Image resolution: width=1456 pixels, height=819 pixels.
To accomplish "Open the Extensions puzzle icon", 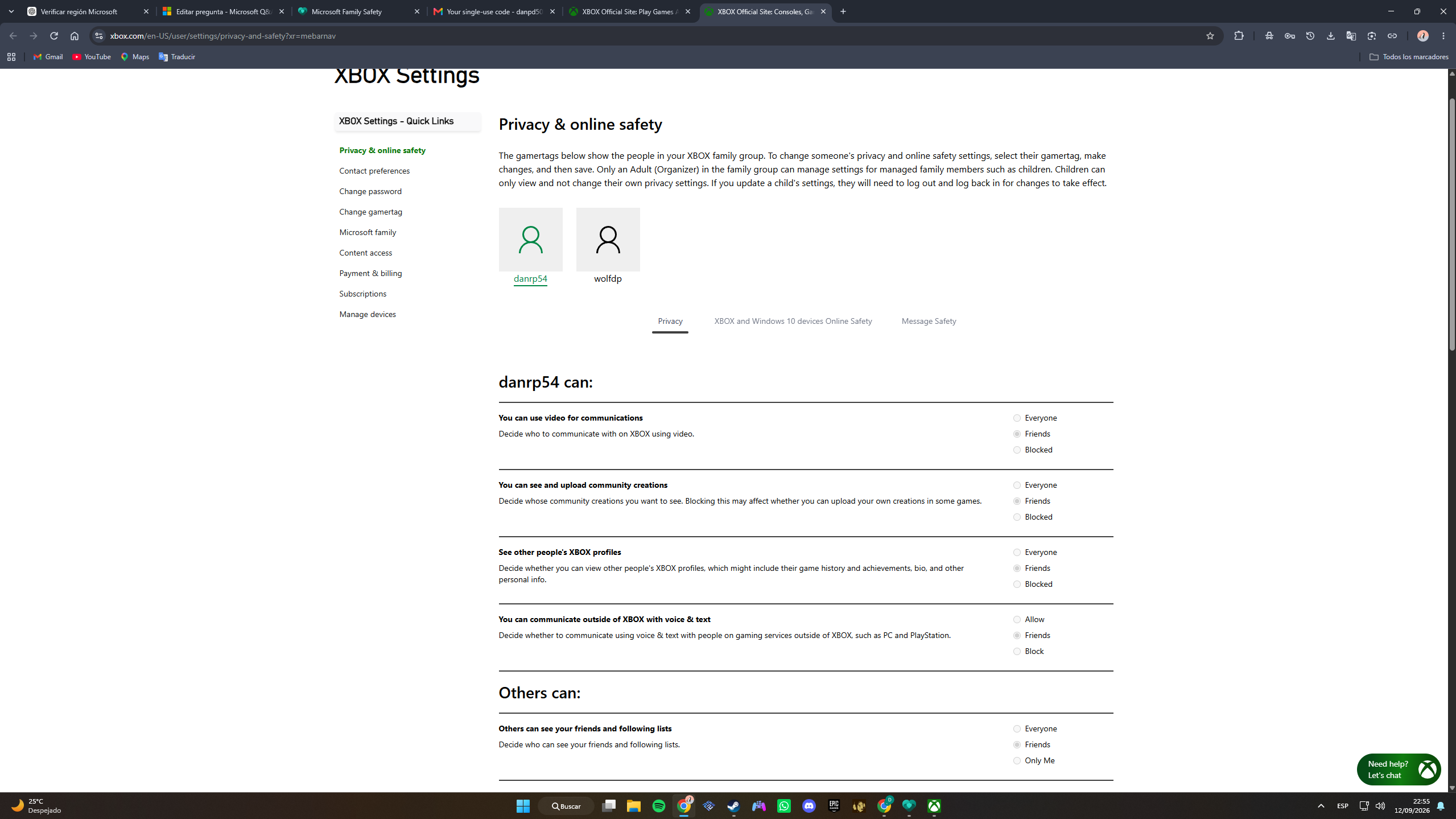I will pos(1239,36).
